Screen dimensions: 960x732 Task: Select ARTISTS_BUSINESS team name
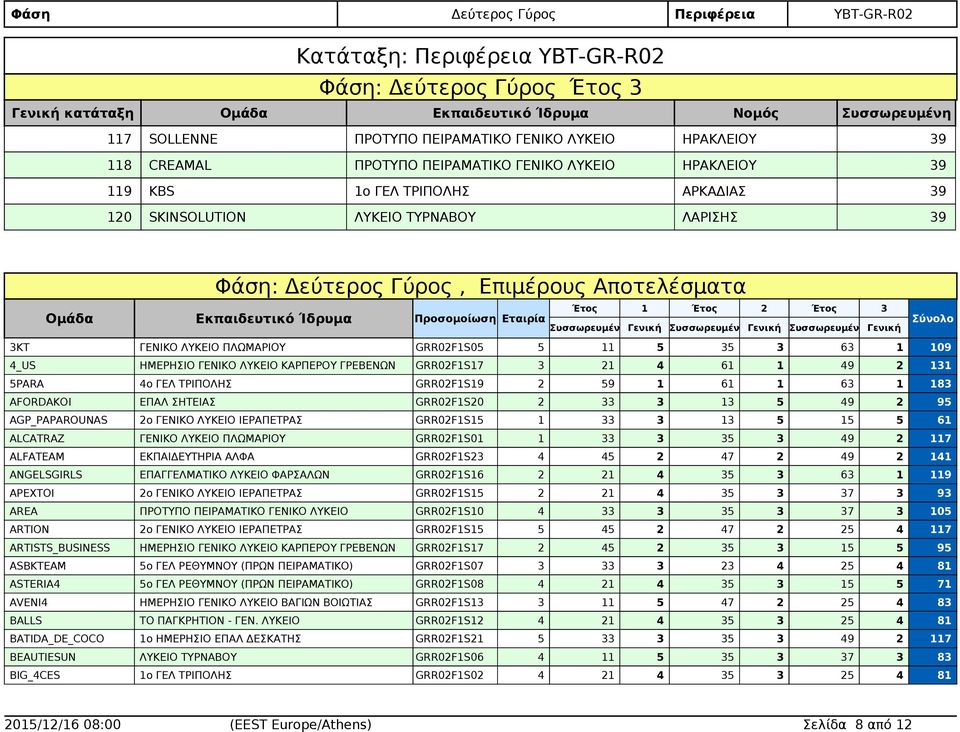[59, 548]
